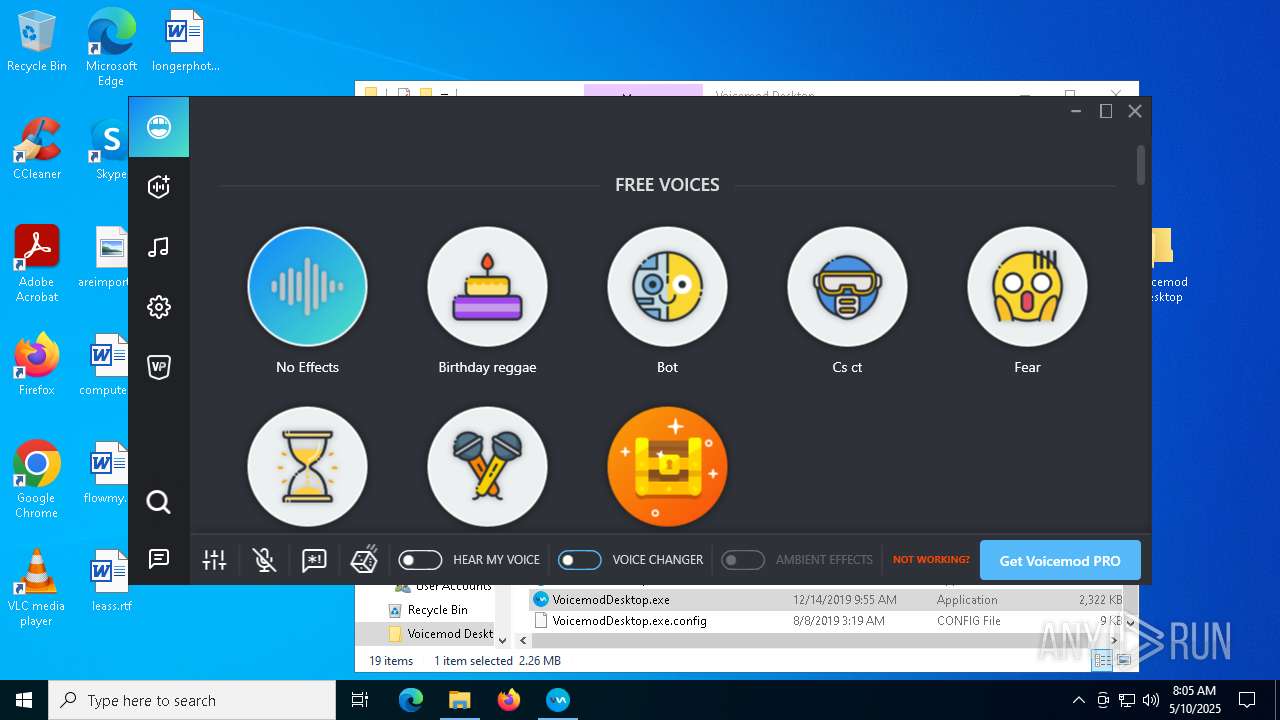1280x720 pixels.
Task: Open the voice equalizer sliders icon
Action: pyautogui.click(x=215, y=560)
